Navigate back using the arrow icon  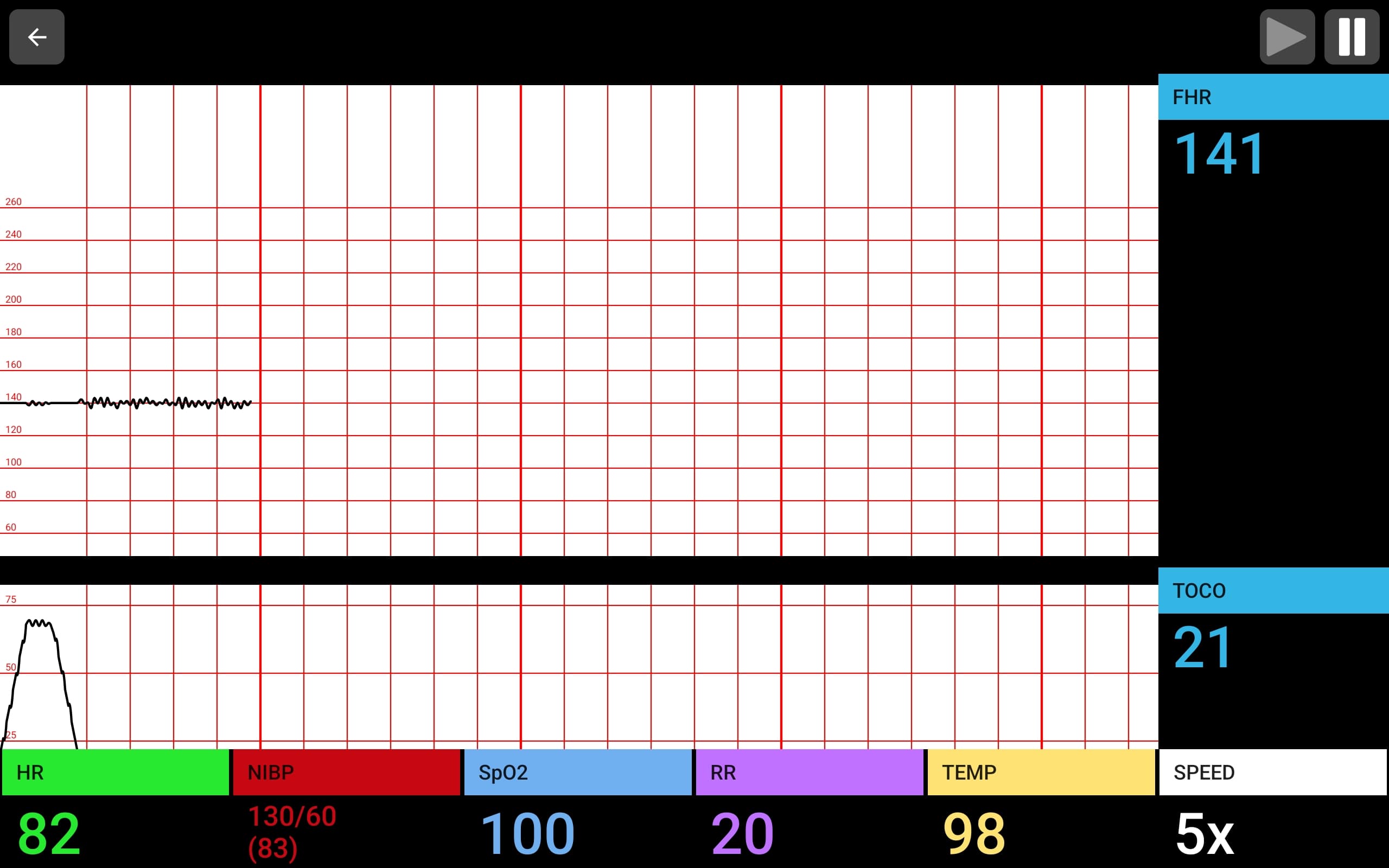click(36, 37)
